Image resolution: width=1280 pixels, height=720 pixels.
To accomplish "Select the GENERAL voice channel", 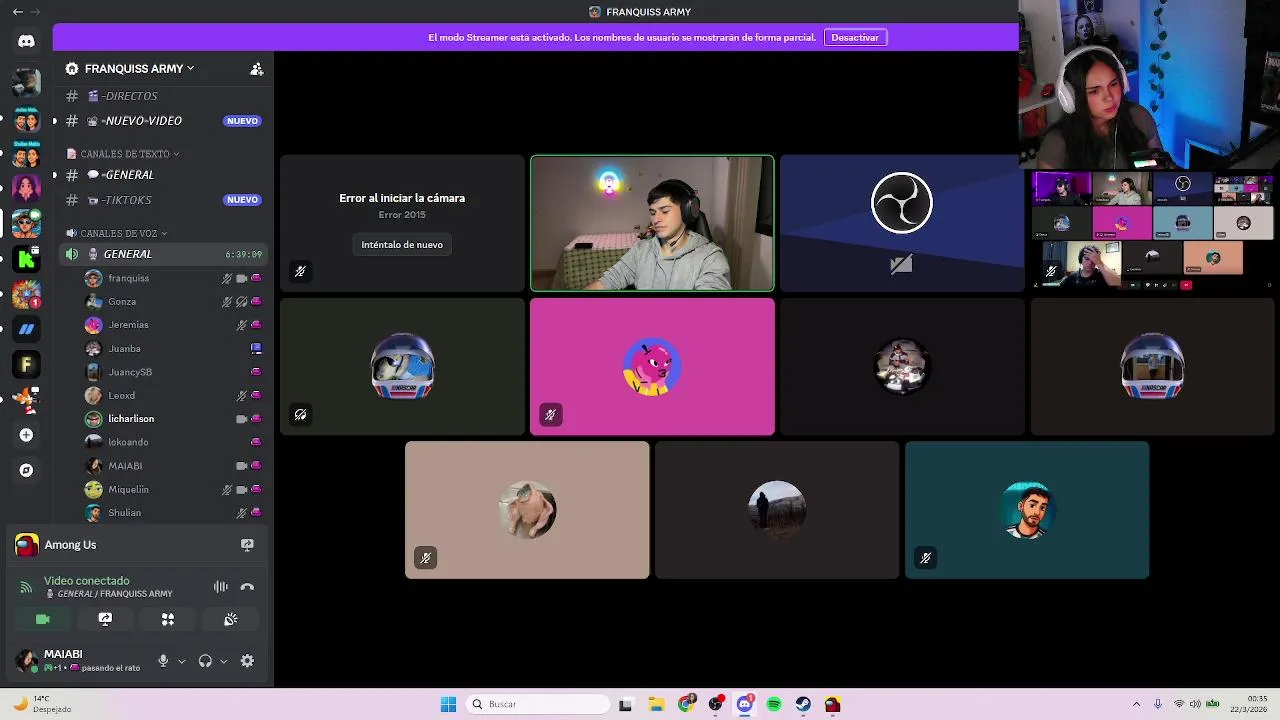I will (164, 254).
